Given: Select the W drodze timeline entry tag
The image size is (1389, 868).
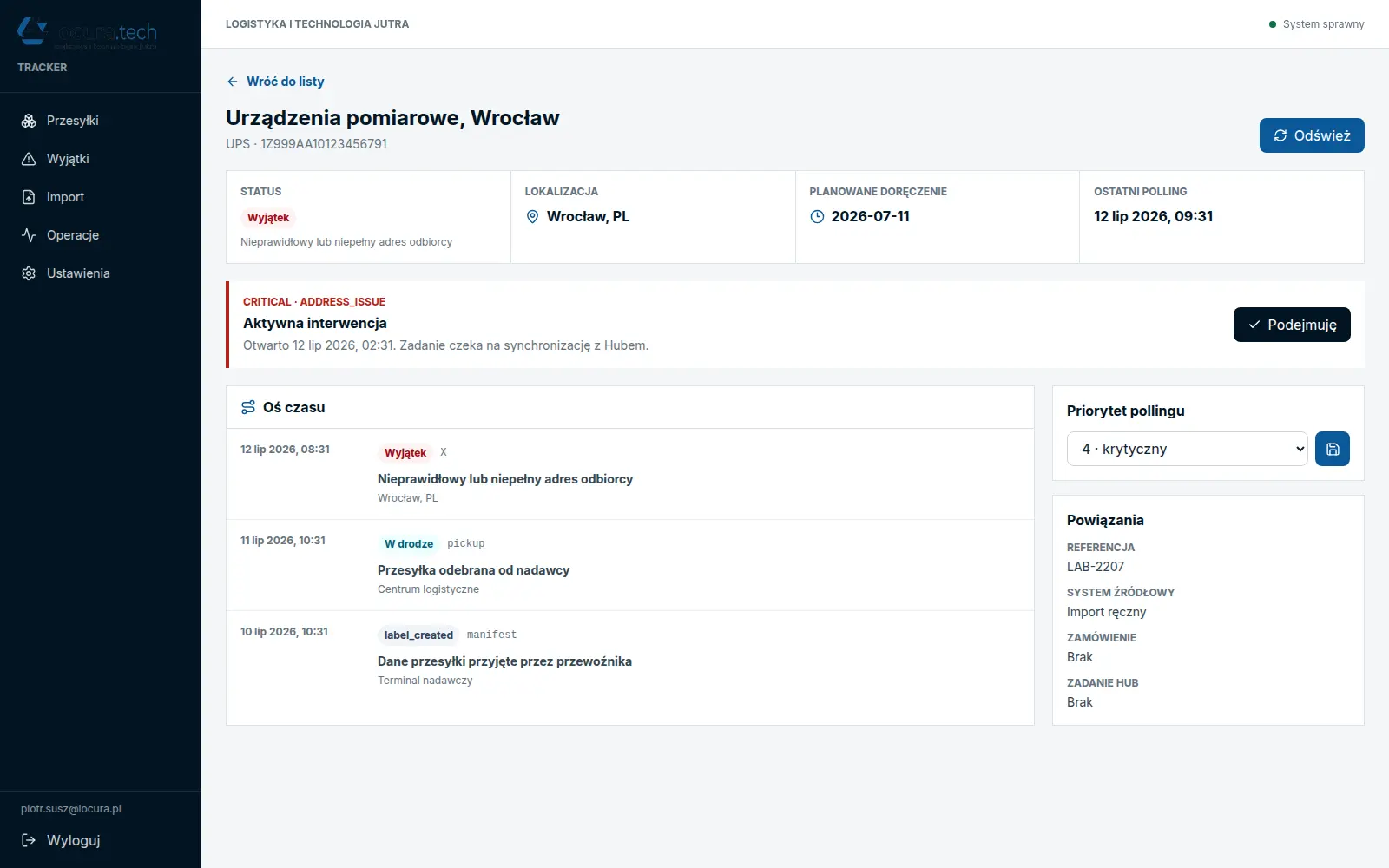Looking at the screenshot, I should [409, 544].
